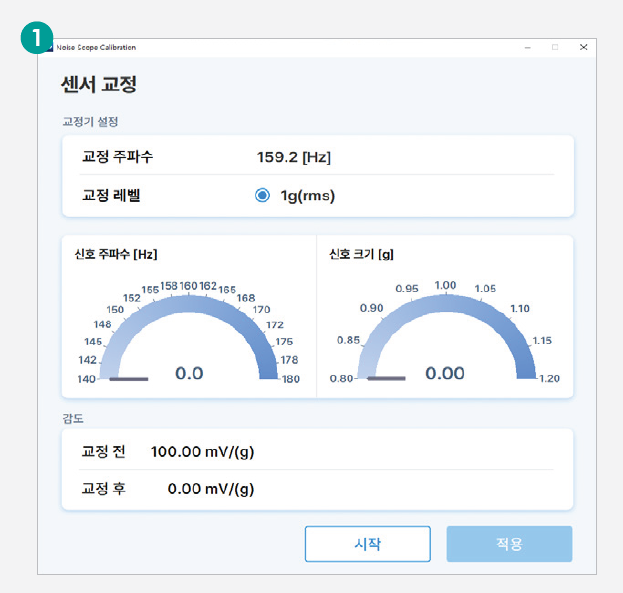Click the 교정 레벨 label

[111, 196]
